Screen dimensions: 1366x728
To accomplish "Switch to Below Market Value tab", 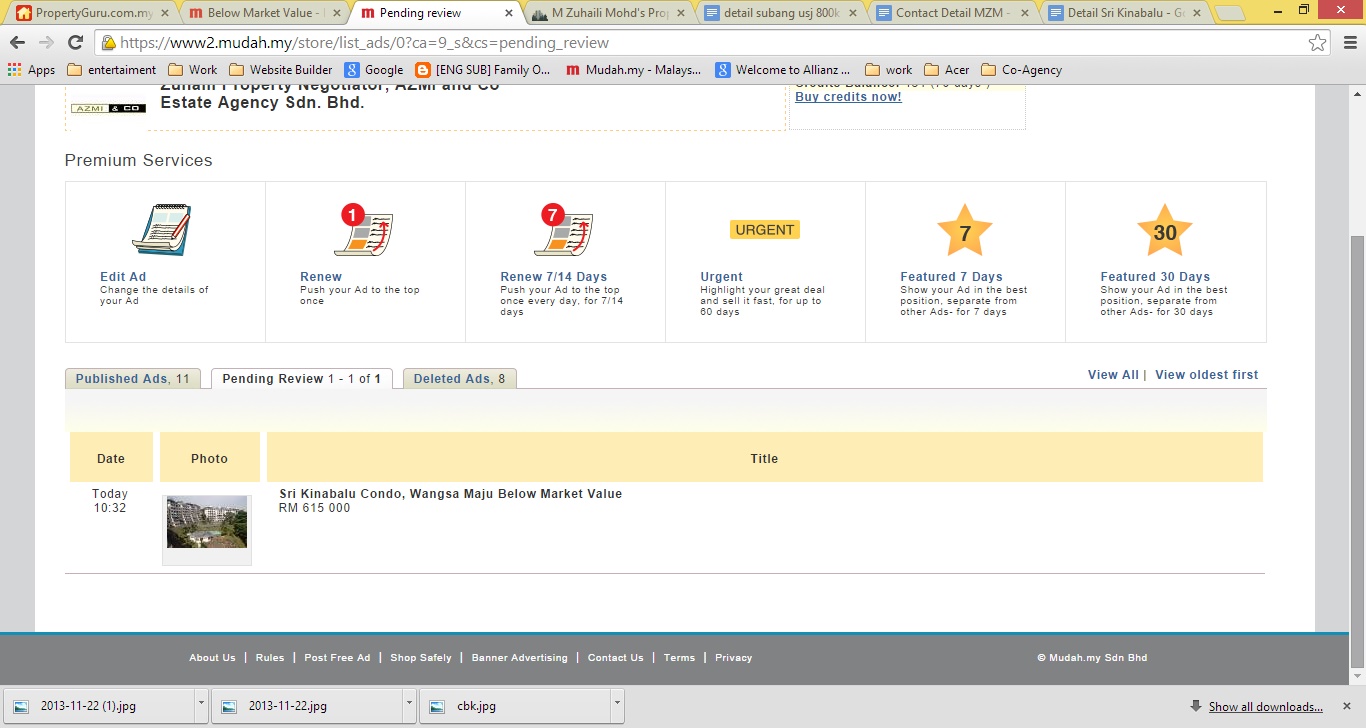I will 264,13.
